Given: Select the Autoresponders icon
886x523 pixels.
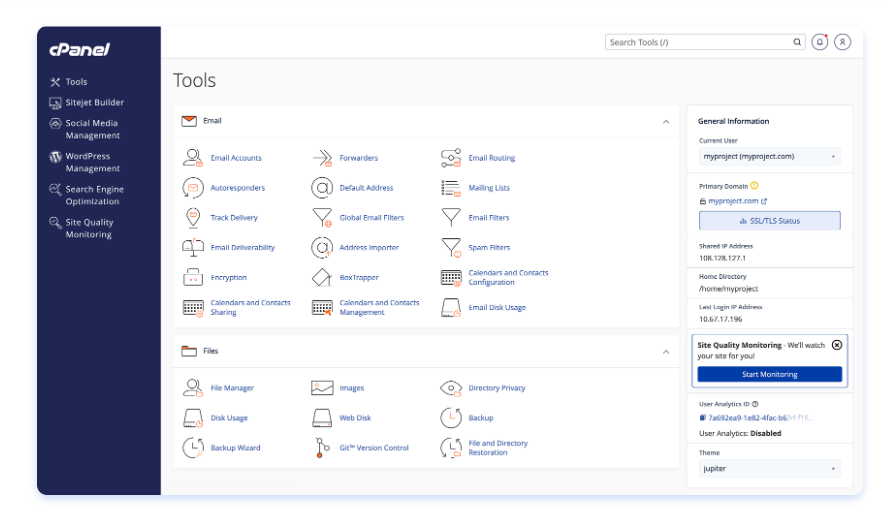Looking at the screenshot, I should pyautogui.click(x=193, y=188).
